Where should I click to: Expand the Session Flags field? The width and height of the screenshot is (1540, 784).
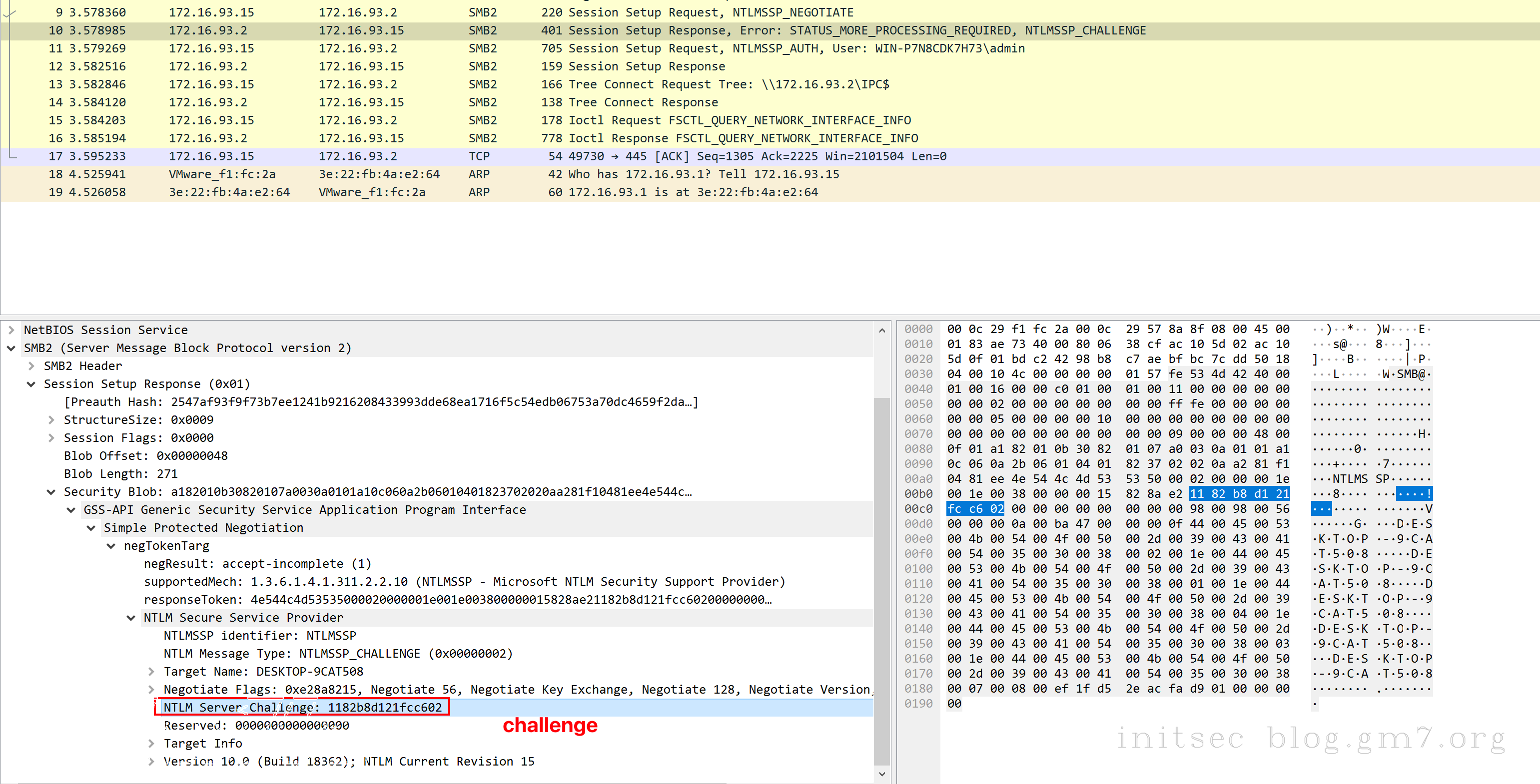click(51, 437)
